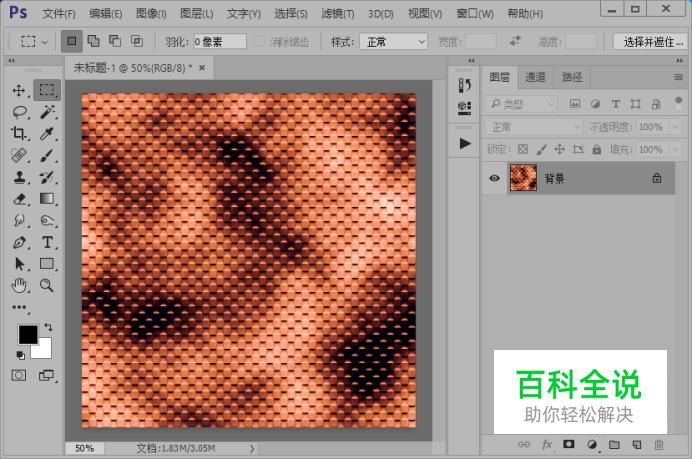Choose Intersect with Selection mode

137,41
